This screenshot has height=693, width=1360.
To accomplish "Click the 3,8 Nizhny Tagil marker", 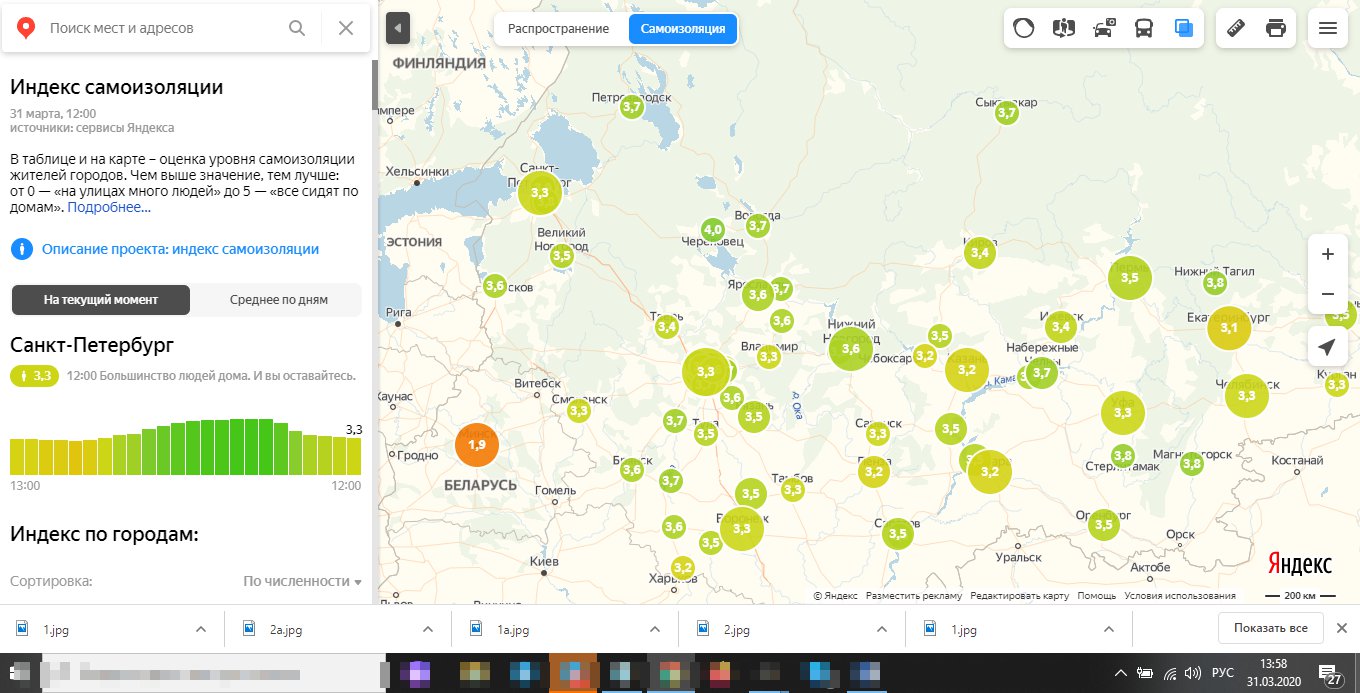I will (1215, 283).
